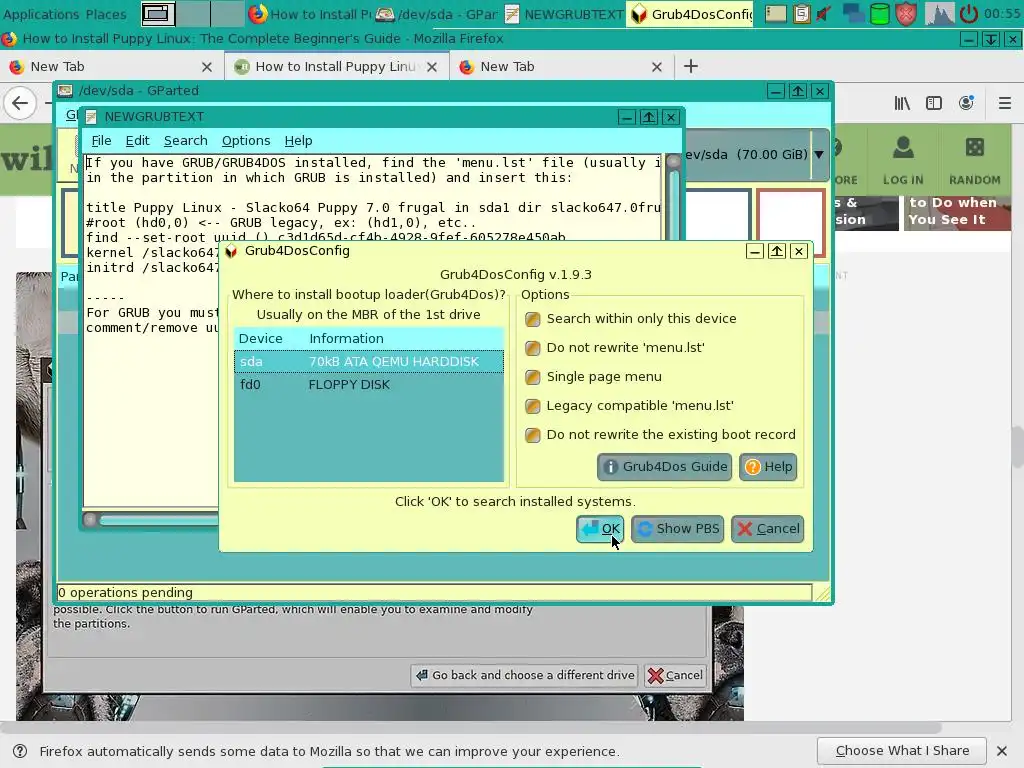Switch to NEWGRUBTEXT in the taskbar
Screen dimensions: 1024x768
pyautogui.click(x=563, y=14)
